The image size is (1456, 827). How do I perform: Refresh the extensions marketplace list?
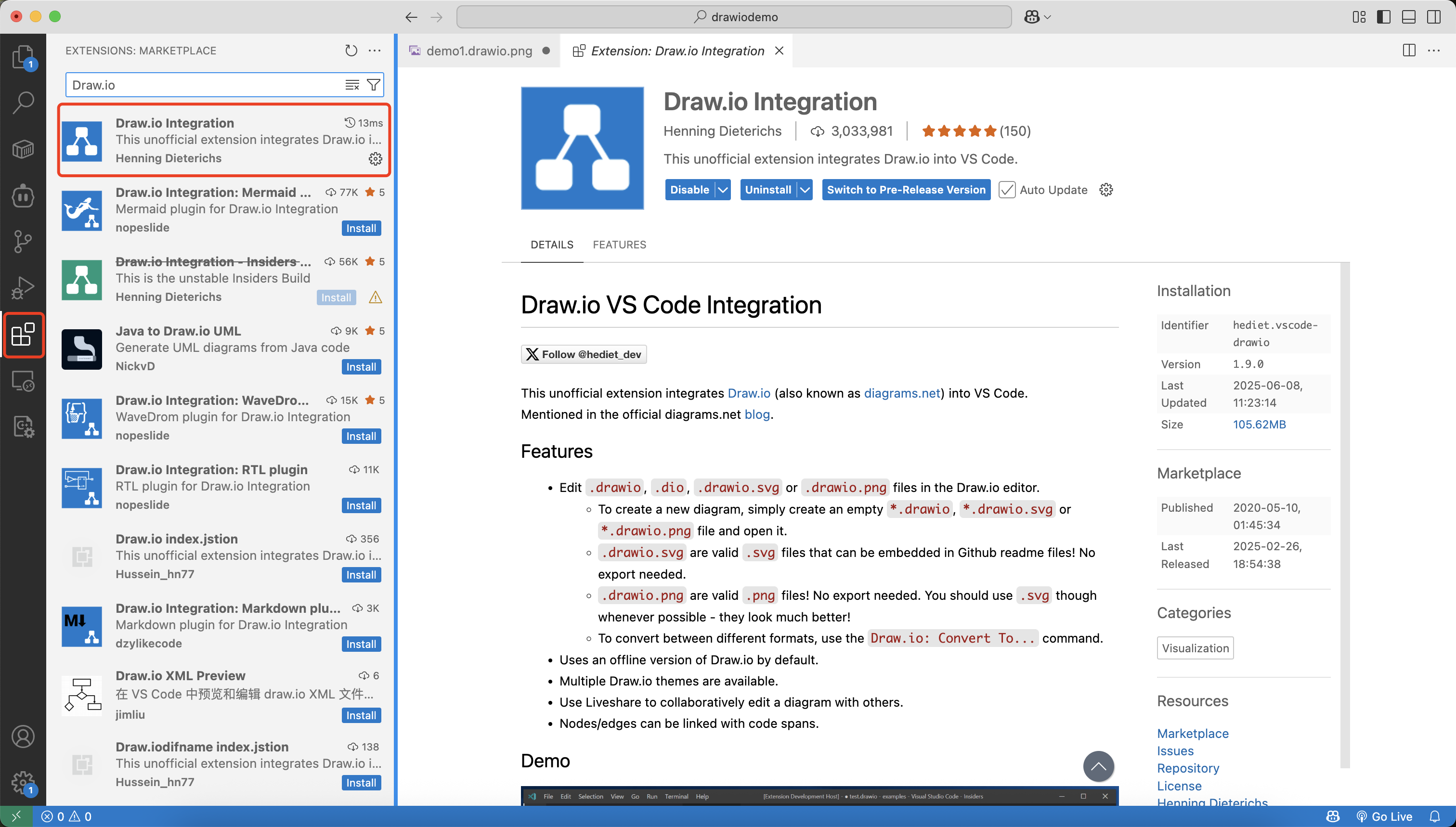pos(351,51)
